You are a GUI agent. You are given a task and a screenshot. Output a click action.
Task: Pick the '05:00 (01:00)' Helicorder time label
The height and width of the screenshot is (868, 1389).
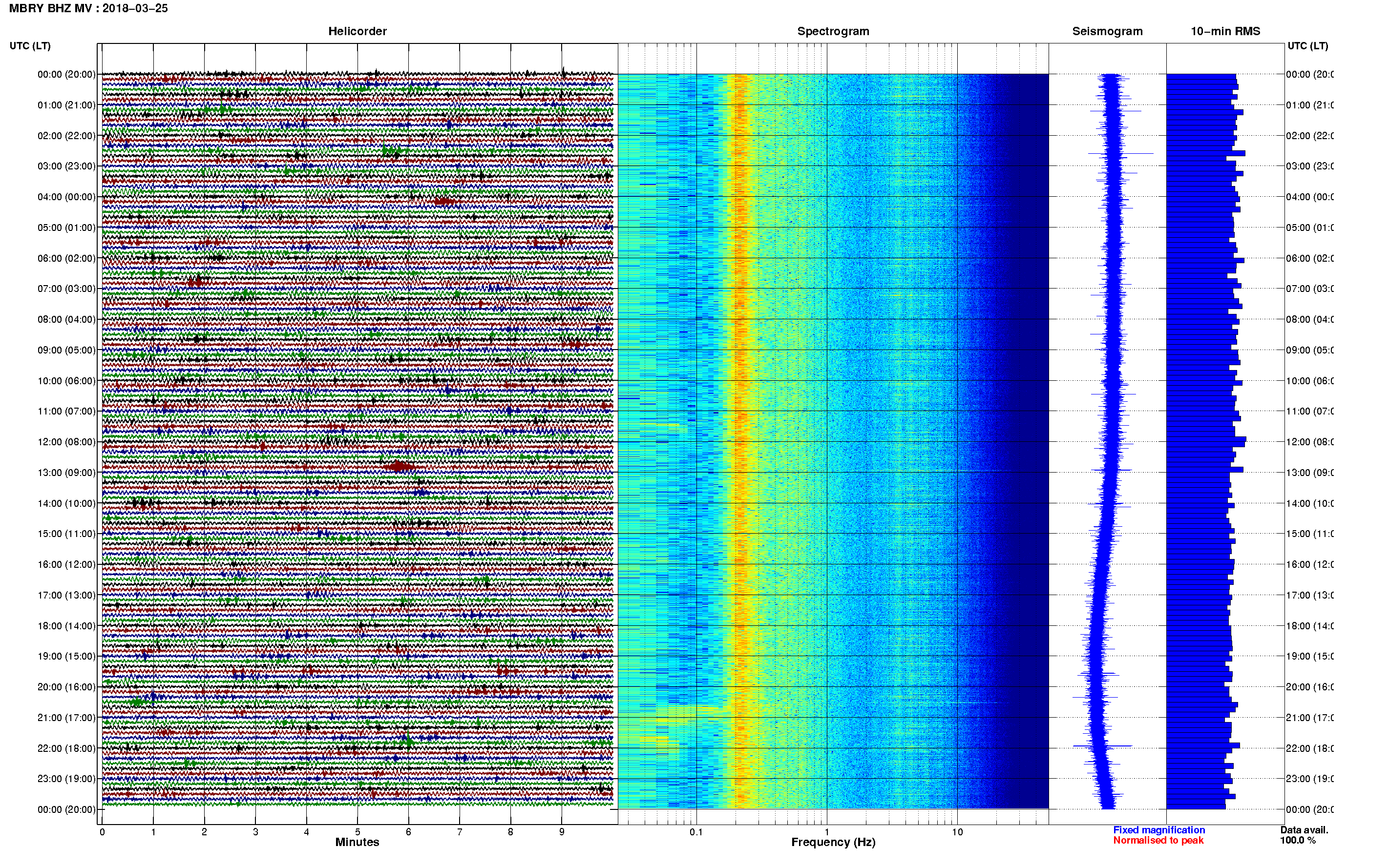[x=66, y=228]
